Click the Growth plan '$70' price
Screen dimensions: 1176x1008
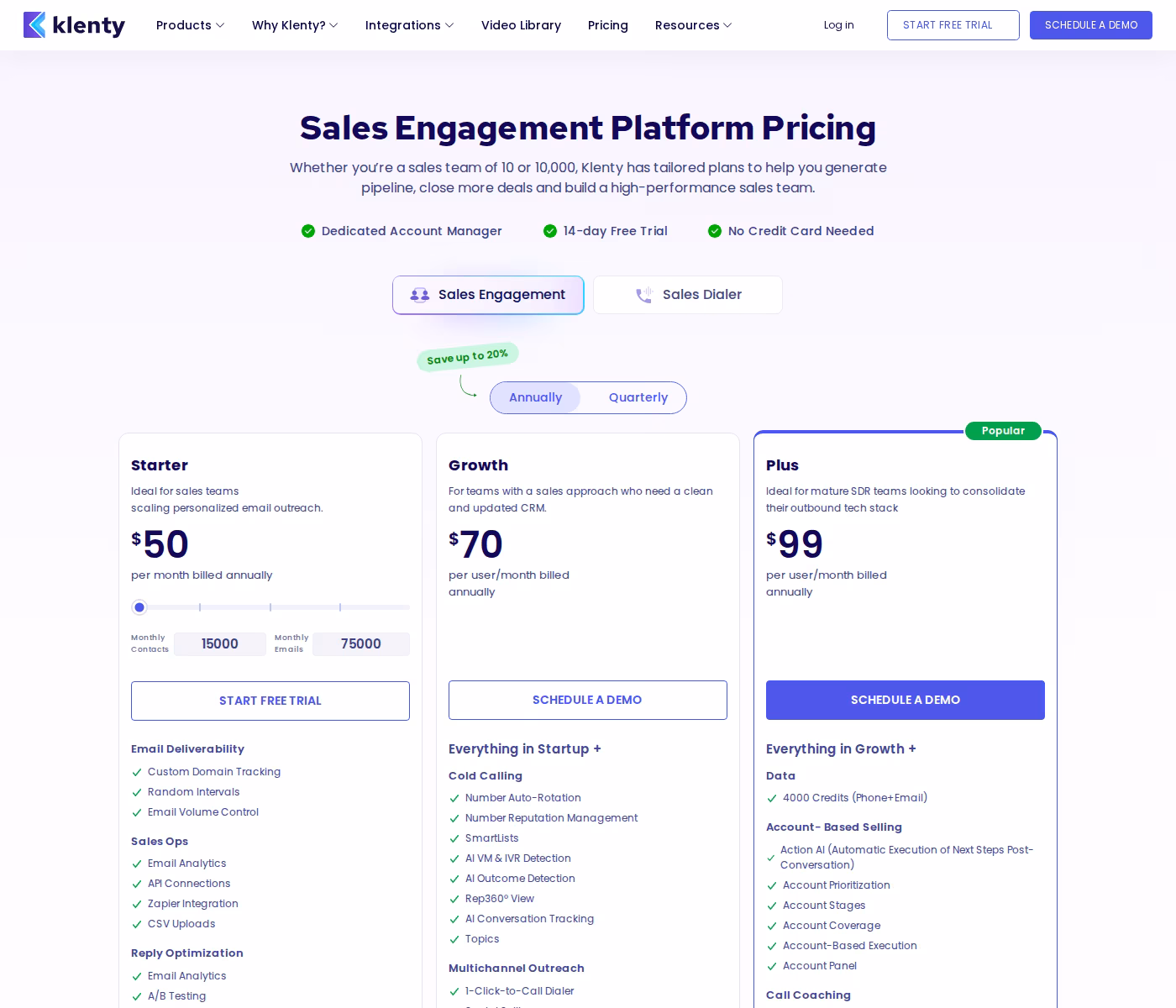[x=475, y=544]
